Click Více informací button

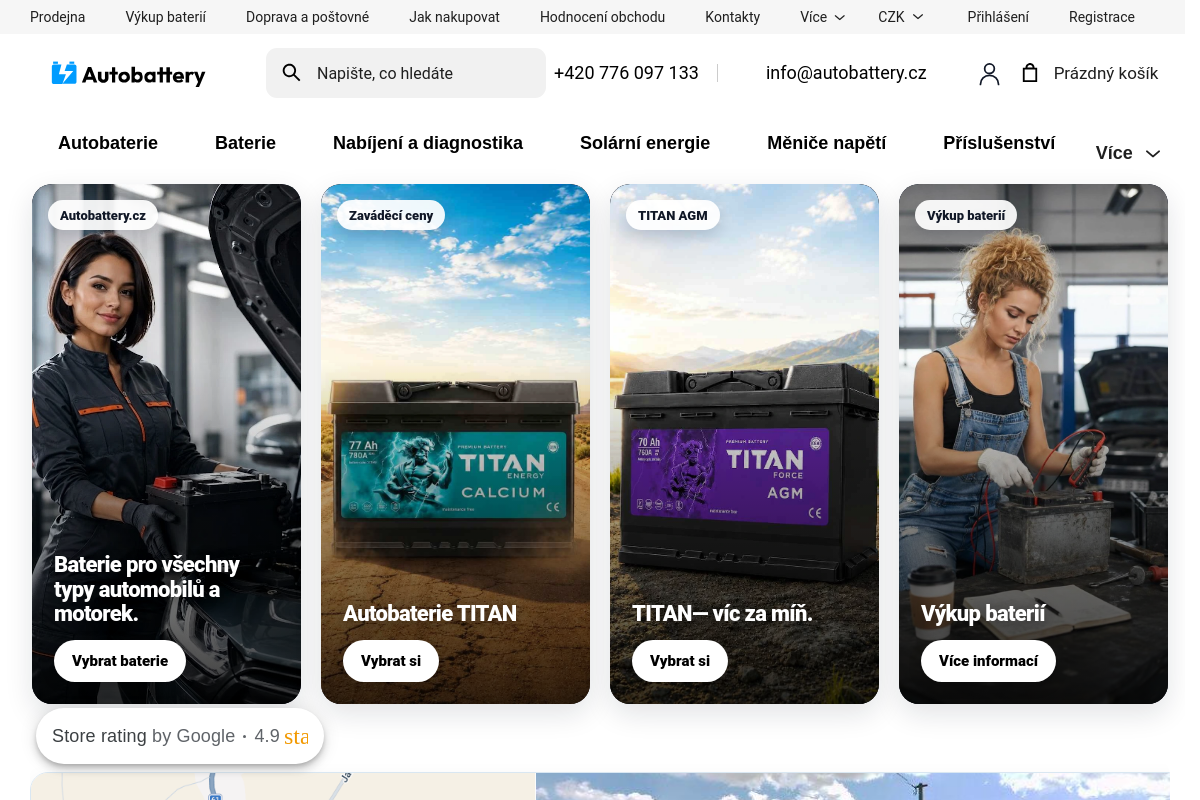(x=988, y=661)
